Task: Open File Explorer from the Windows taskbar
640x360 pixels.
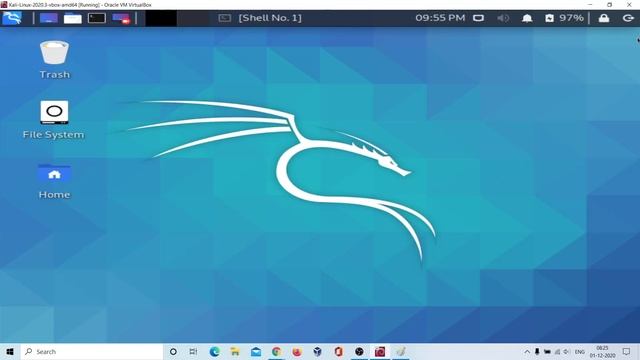Action: [235, 351]
